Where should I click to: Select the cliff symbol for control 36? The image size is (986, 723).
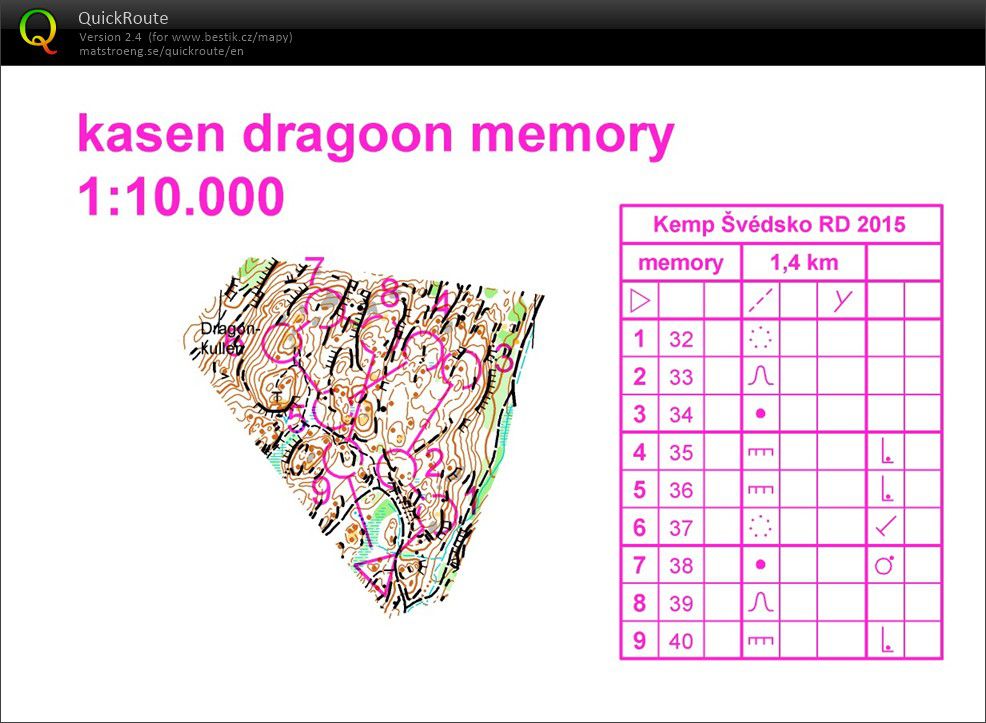[x=760, y=489]
